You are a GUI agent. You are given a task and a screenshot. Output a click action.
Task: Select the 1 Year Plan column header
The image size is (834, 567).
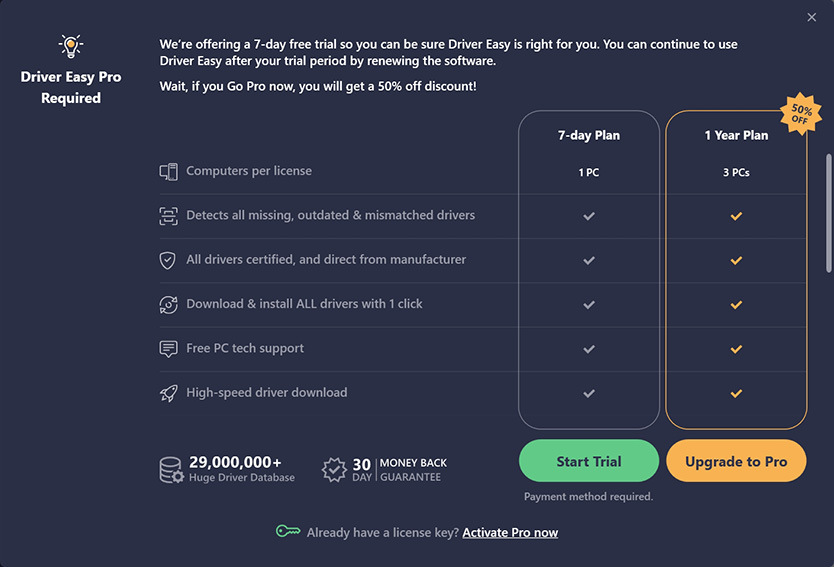736,135
